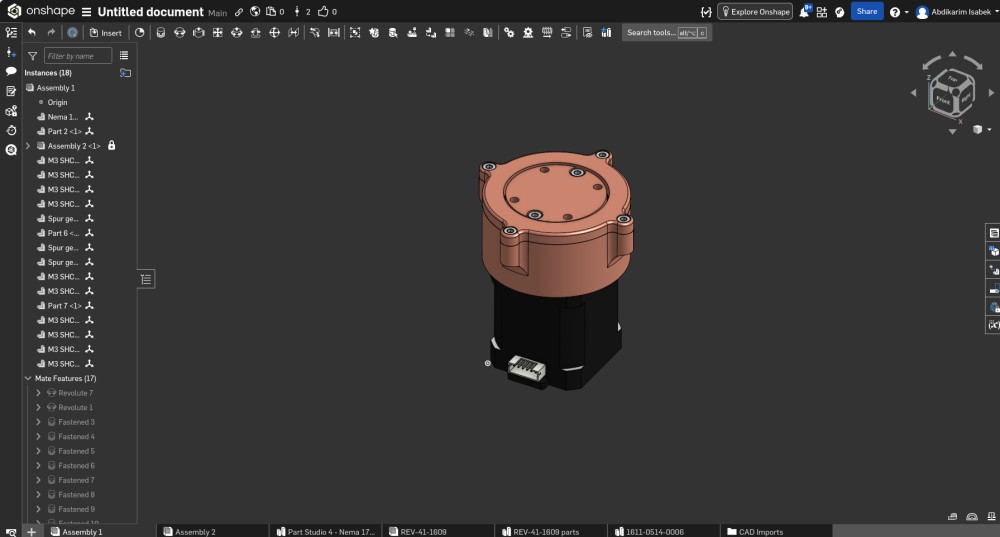Add new tab with plus button
The width and height of the screenshot is (1000, 537).
pos(31,531)
